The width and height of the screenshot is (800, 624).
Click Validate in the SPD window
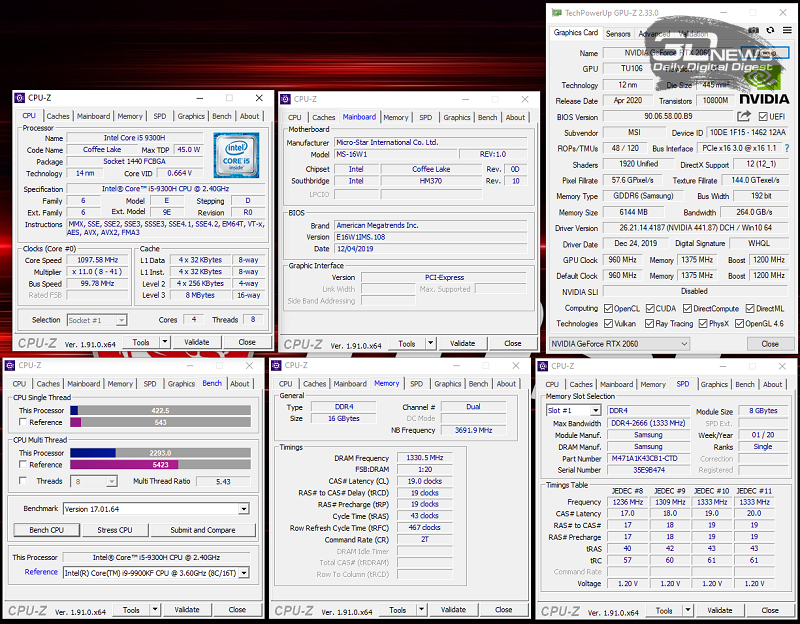point(719,610)
